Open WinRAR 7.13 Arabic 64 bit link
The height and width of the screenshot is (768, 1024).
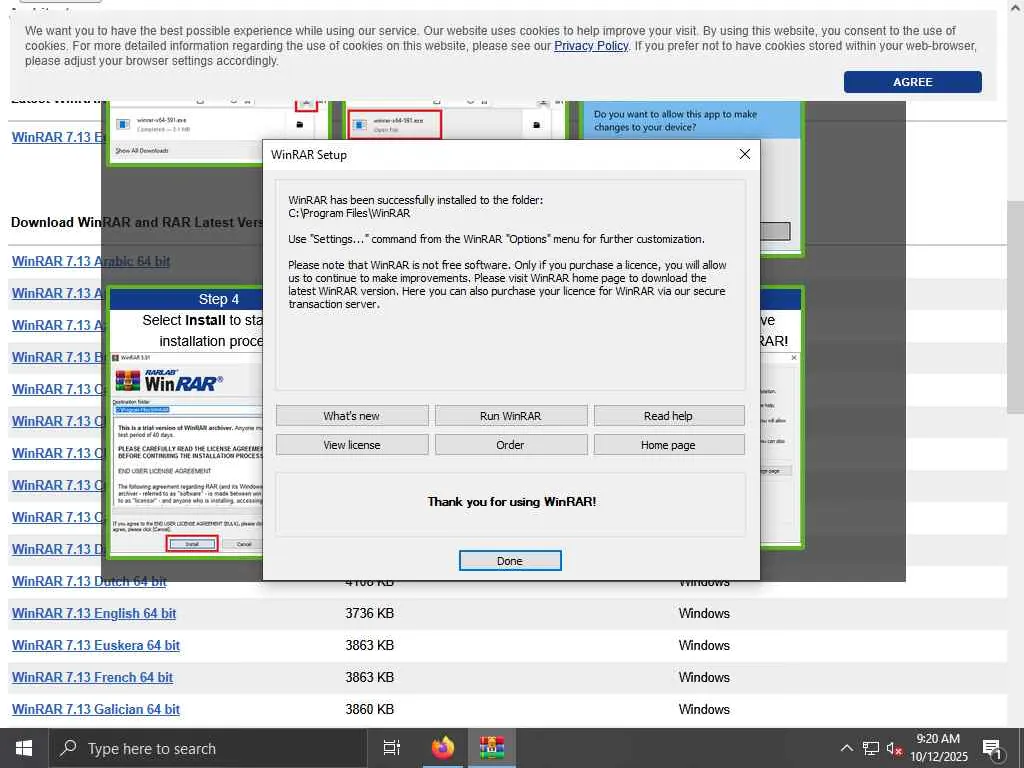click(x=91, y=261)
